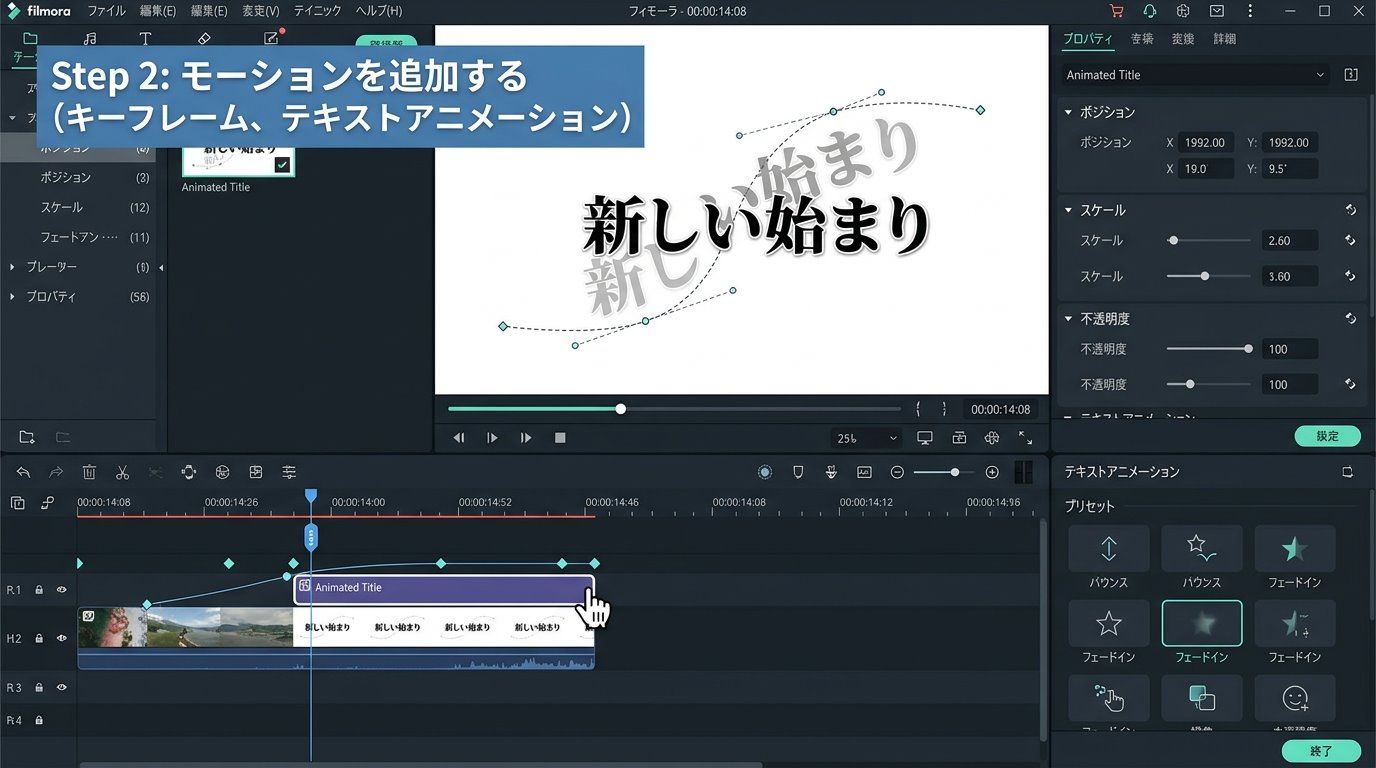The height and width of the screenshot is (768, 1376).
Task: Click the keyframe icon for scale 2.60
Action: pyautogui.click(x=1350, y=240)
